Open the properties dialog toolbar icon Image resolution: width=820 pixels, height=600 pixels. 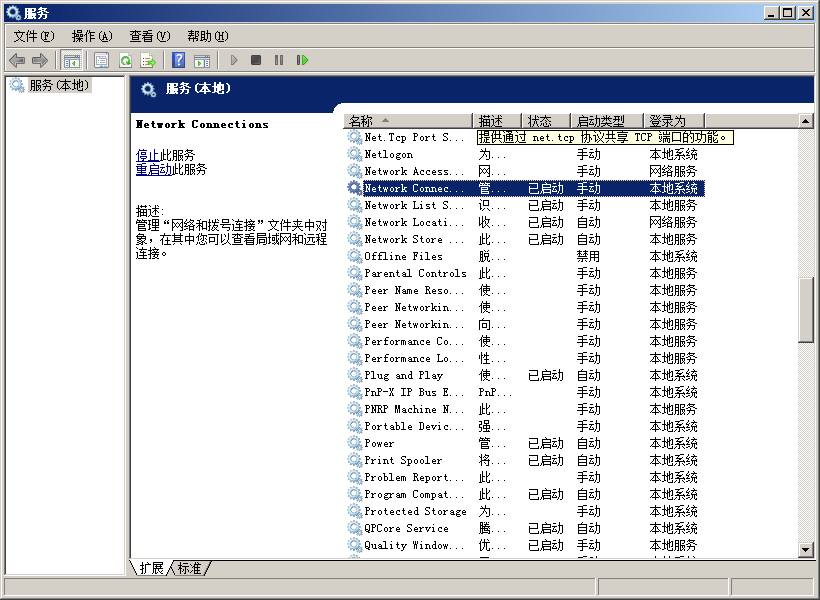(x=101, y=60)
